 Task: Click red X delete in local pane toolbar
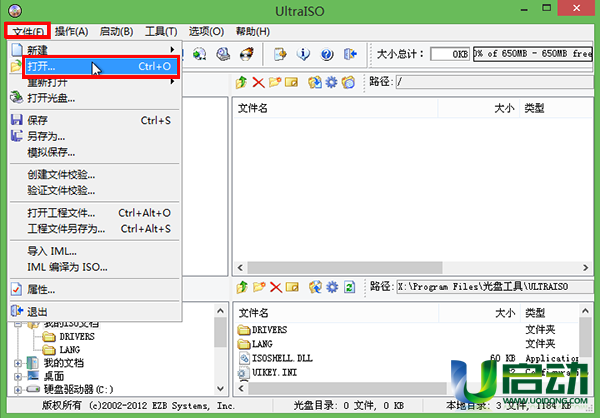pos(276,287)
